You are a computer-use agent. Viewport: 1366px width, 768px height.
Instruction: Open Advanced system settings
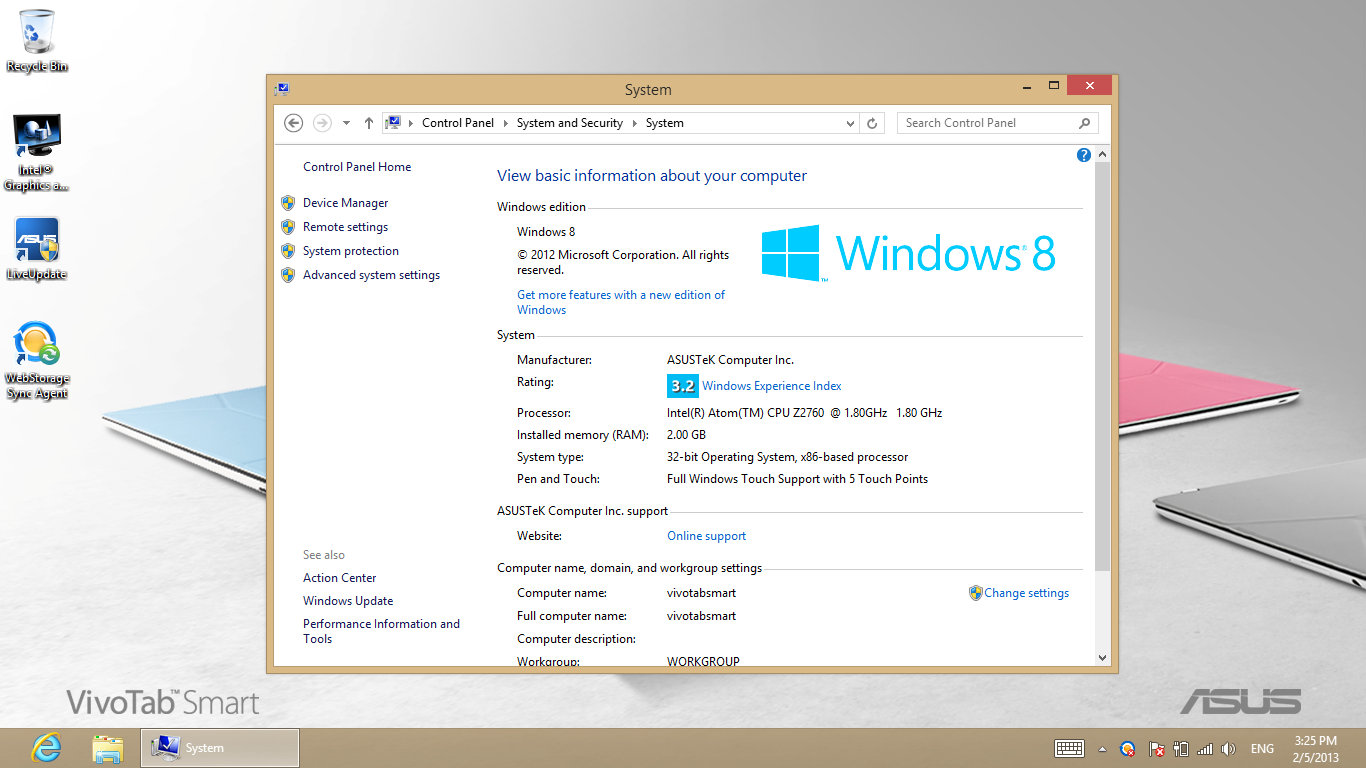(371, 275)
